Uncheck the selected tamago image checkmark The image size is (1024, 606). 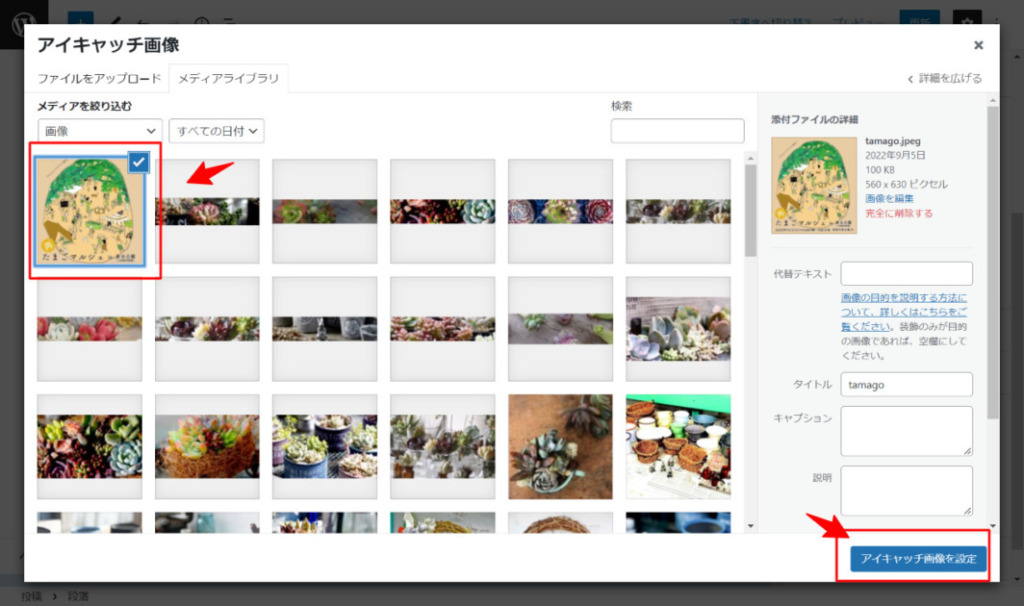(x=139, y=162)
